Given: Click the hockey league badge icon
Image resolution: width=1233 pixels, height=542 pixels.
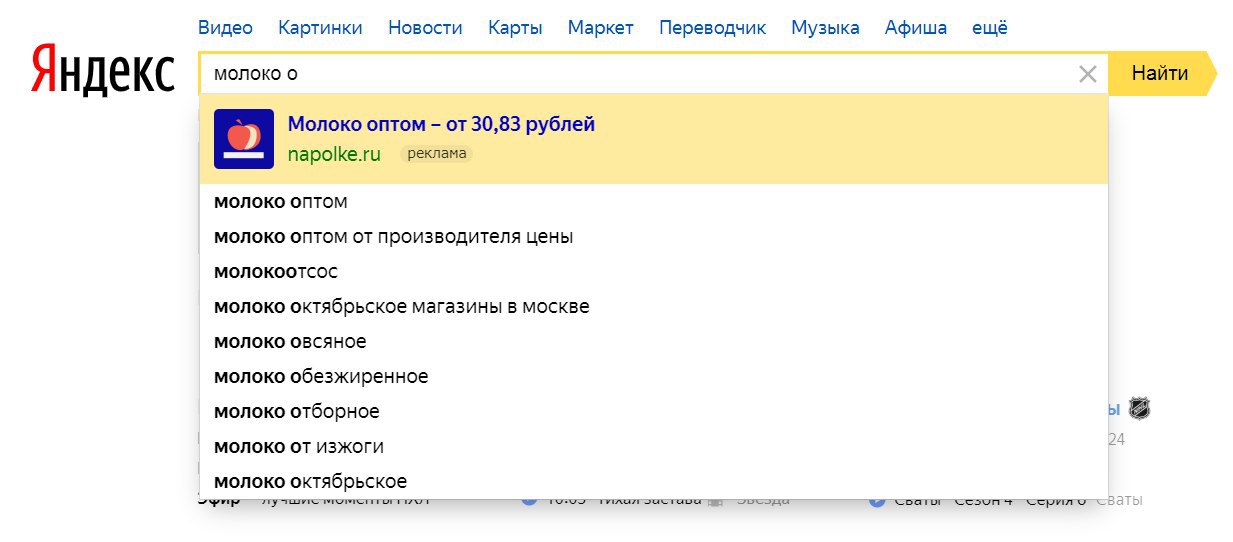Looking at the screenshot, I should coord(1139,408).
